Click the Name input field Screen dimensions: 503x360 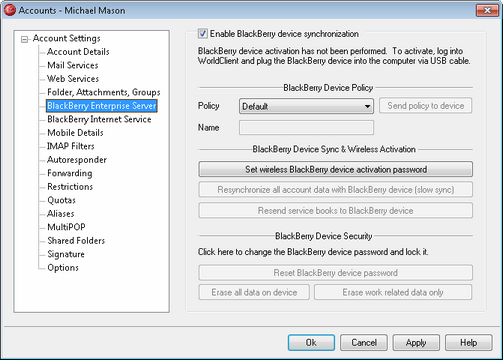[x=306, y=128]
